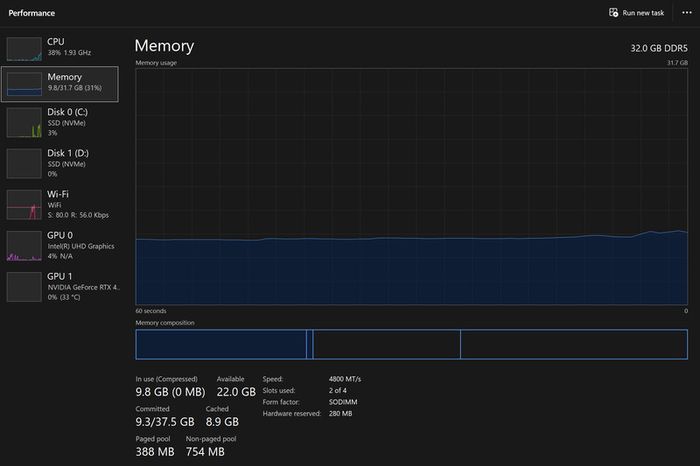Click the 4800 MT/s speed value
The image size is (700, 466).
point(345,379)
